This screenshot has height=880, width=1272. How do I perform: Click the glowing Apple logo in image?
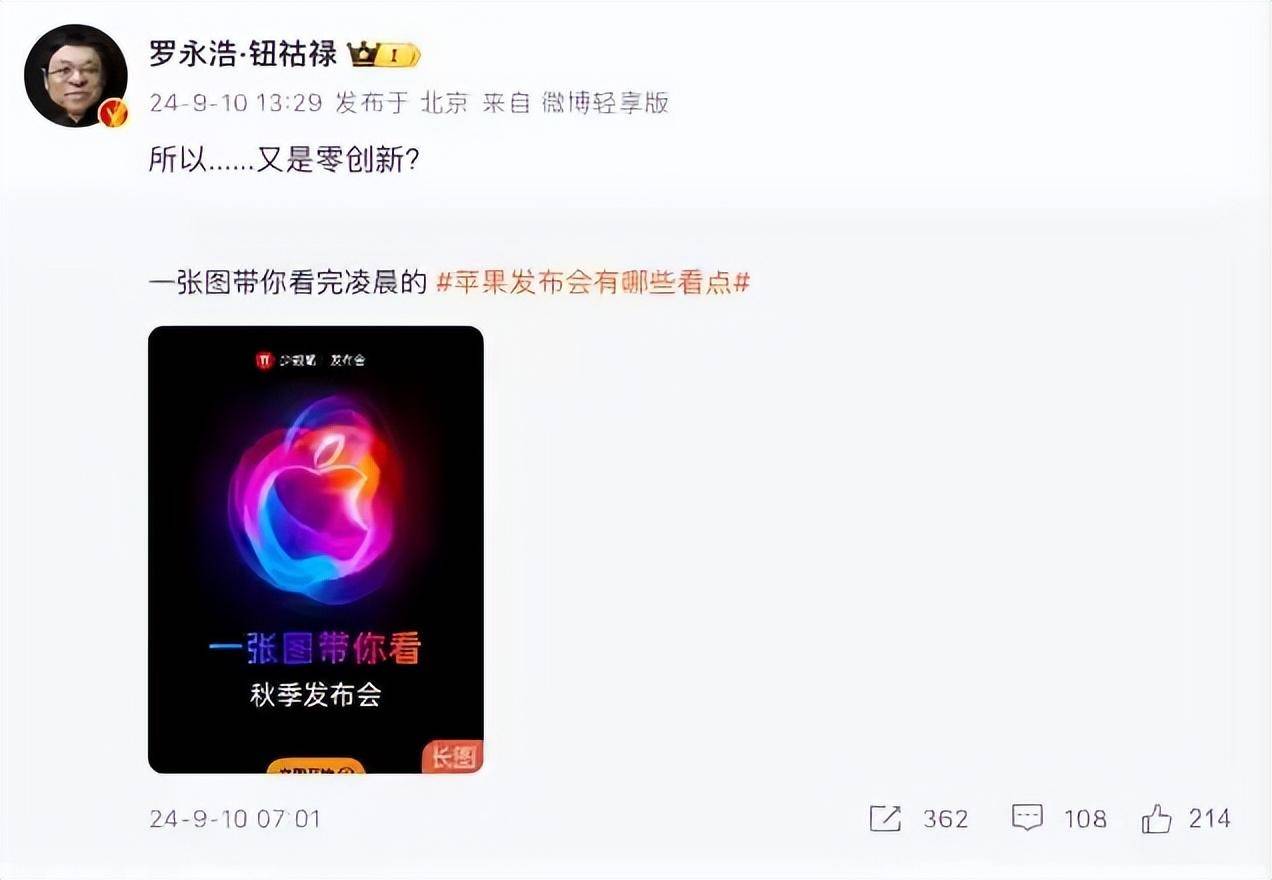coord(315,499)
